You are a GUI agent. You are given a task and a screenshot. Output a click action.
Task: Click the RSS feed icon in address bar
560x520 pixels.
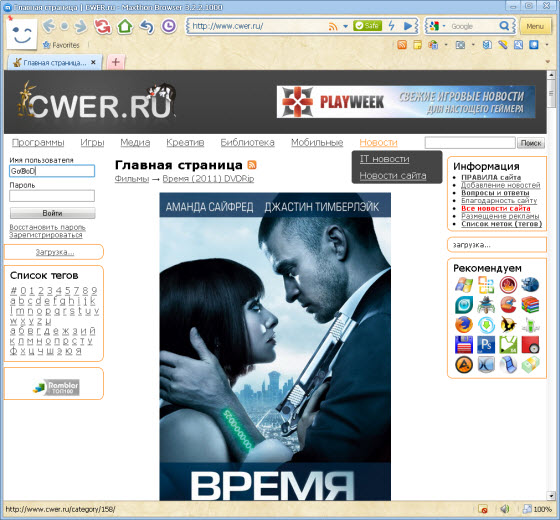(333, 26)
